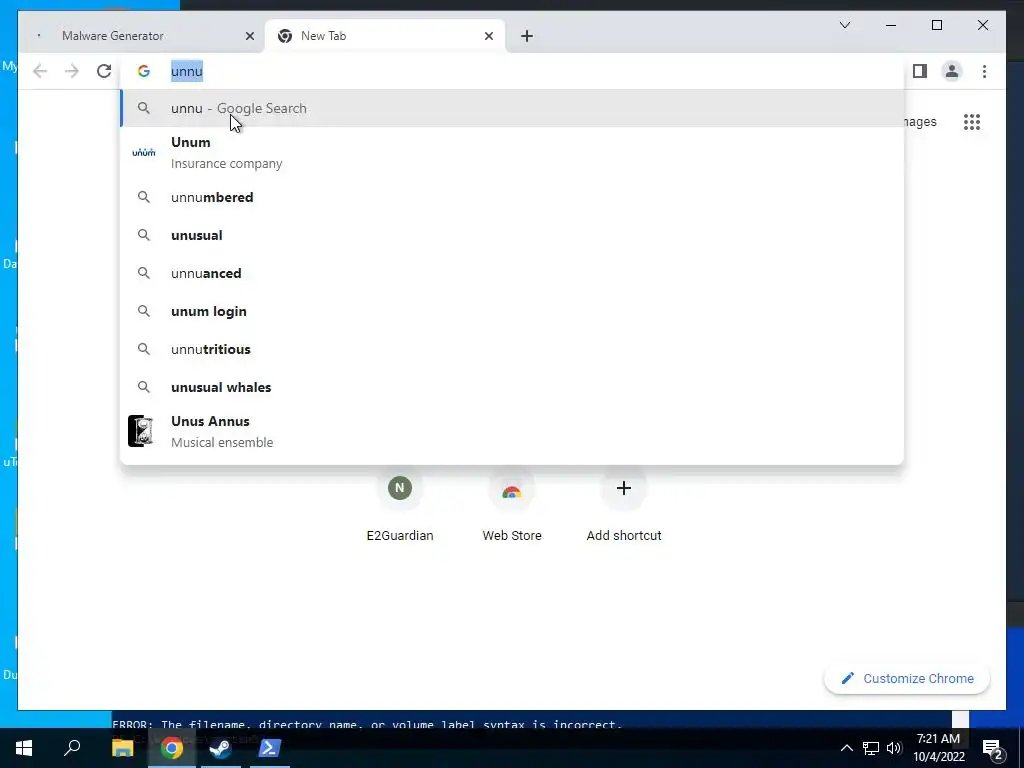Pick the 'unnumbered' suggestion
This screenshot has width=1024, height=768.
click(x=512, y=197)
